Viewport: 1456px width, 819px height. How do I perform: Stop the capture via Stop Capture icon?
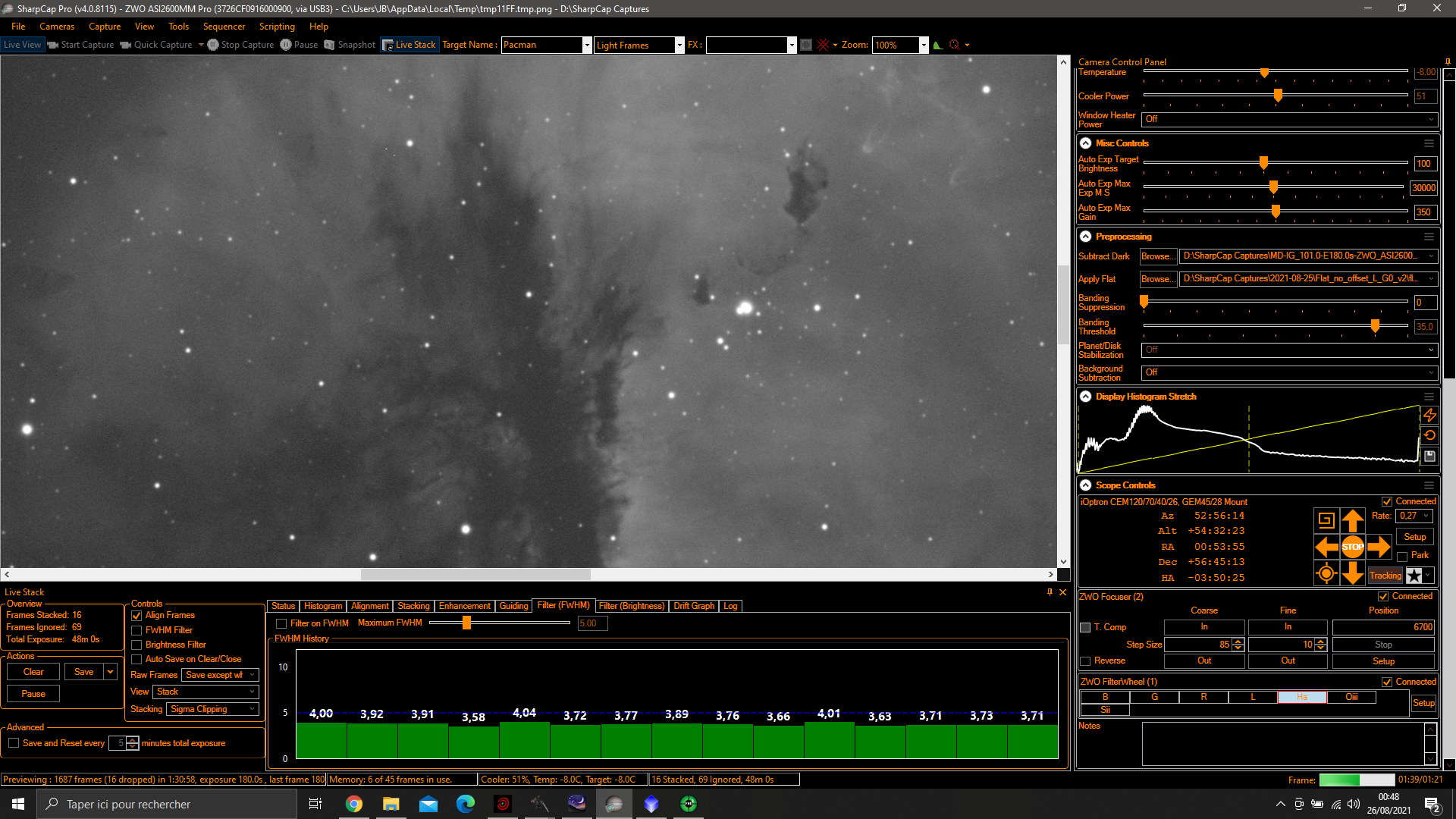(x=213, y=45)
